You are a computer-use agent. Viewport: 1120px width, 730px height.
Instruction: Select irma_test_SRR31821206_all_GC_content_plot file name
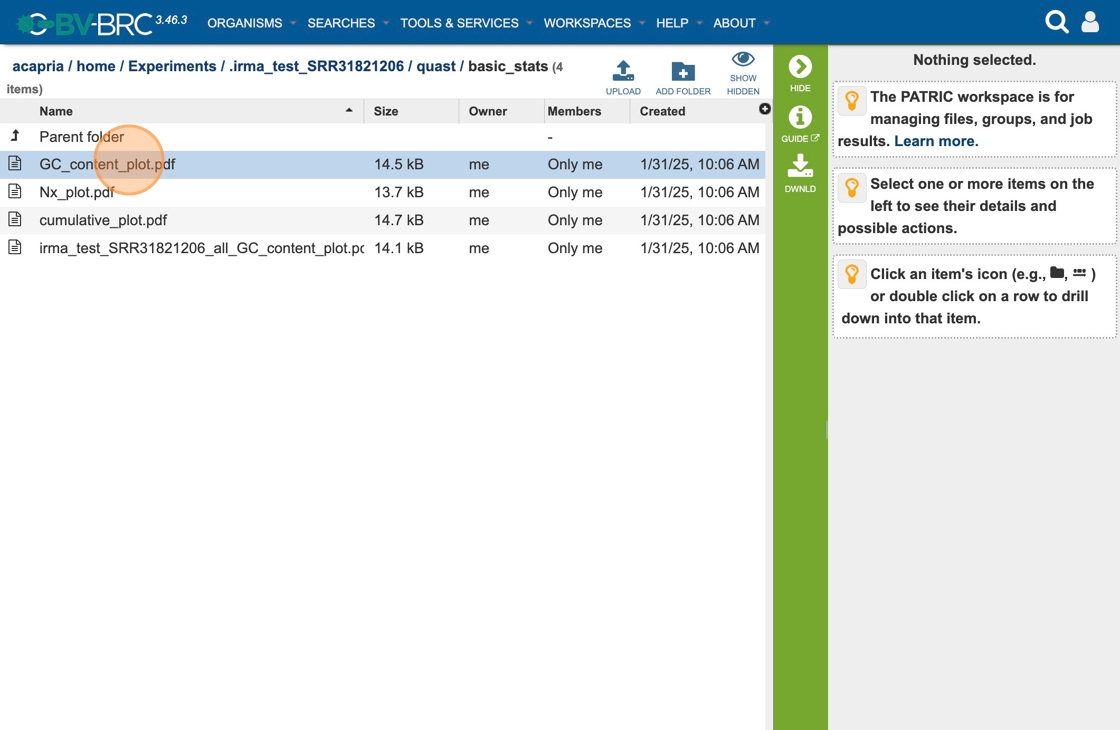pyautogui.click(x=201, y=248)
